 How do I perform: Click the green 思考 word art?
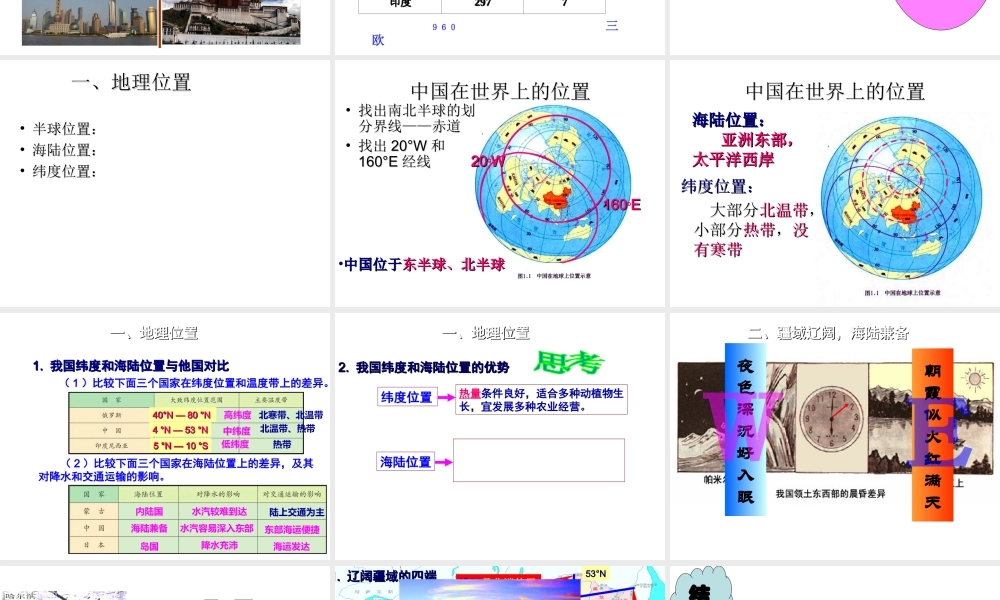click(568, 363)
